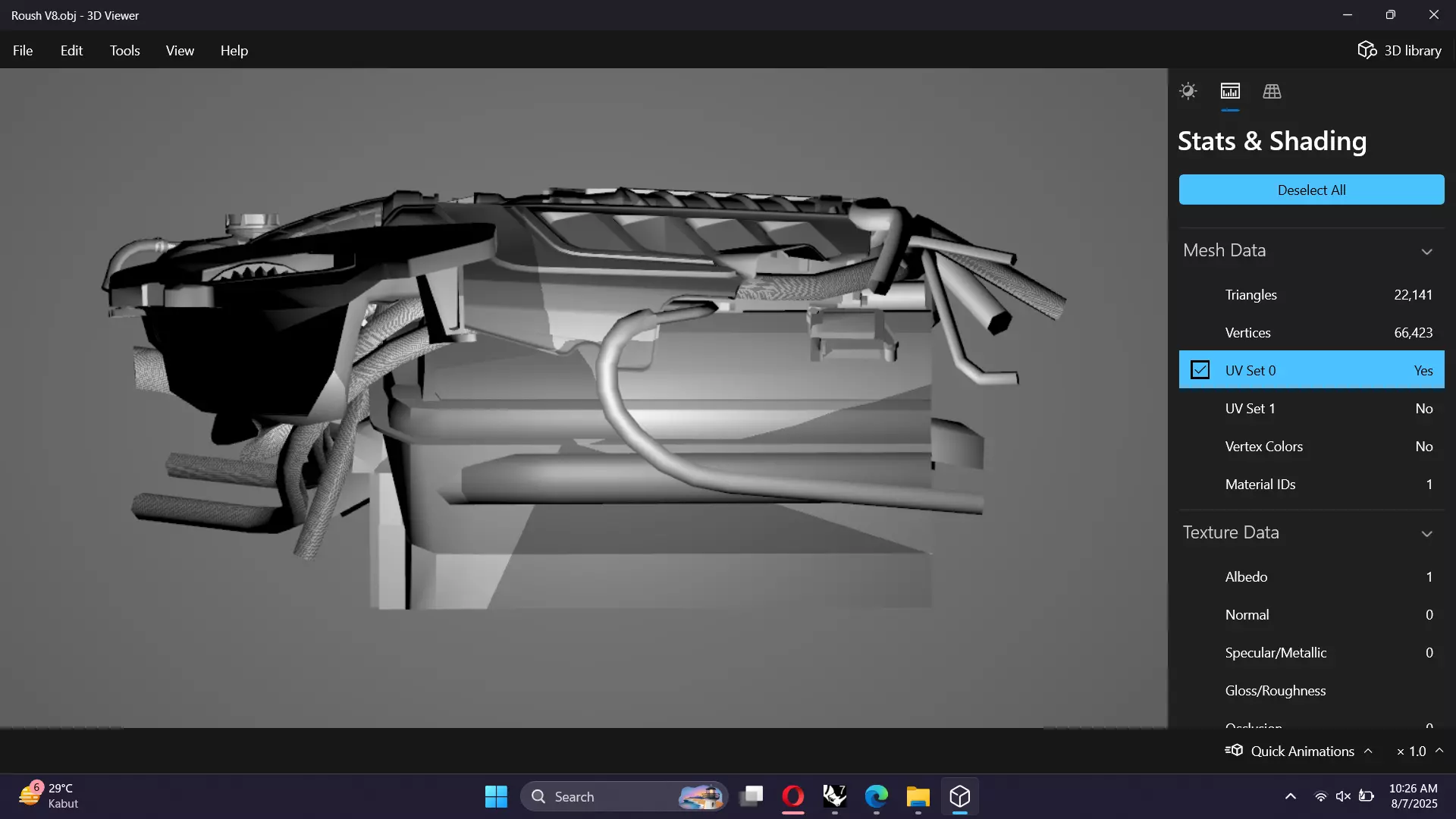Select the UV Set 1 row

[1311, 408]
